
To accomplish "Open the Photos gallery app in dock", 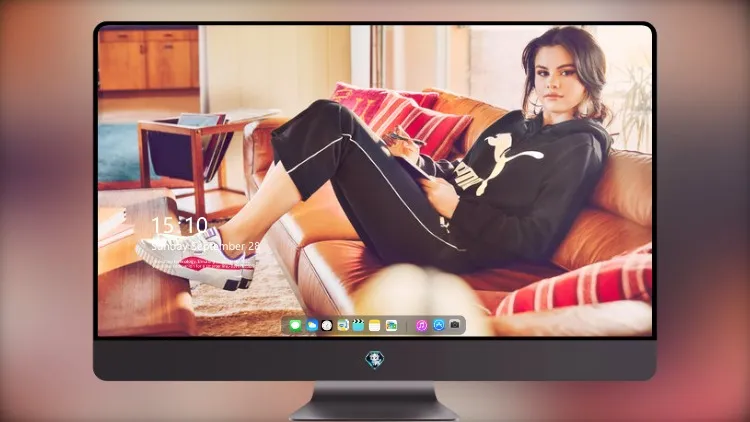I will pyautogui.click(x=391, y=325).
